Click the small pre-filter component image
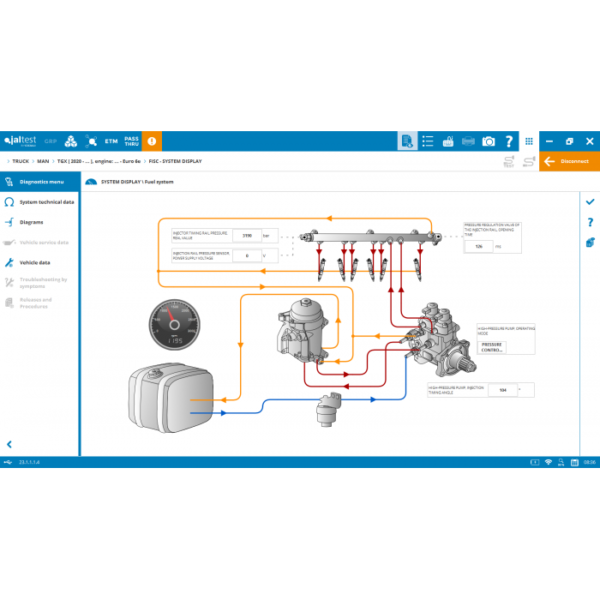This screenshot has width=600, height=600. (327, 409)
